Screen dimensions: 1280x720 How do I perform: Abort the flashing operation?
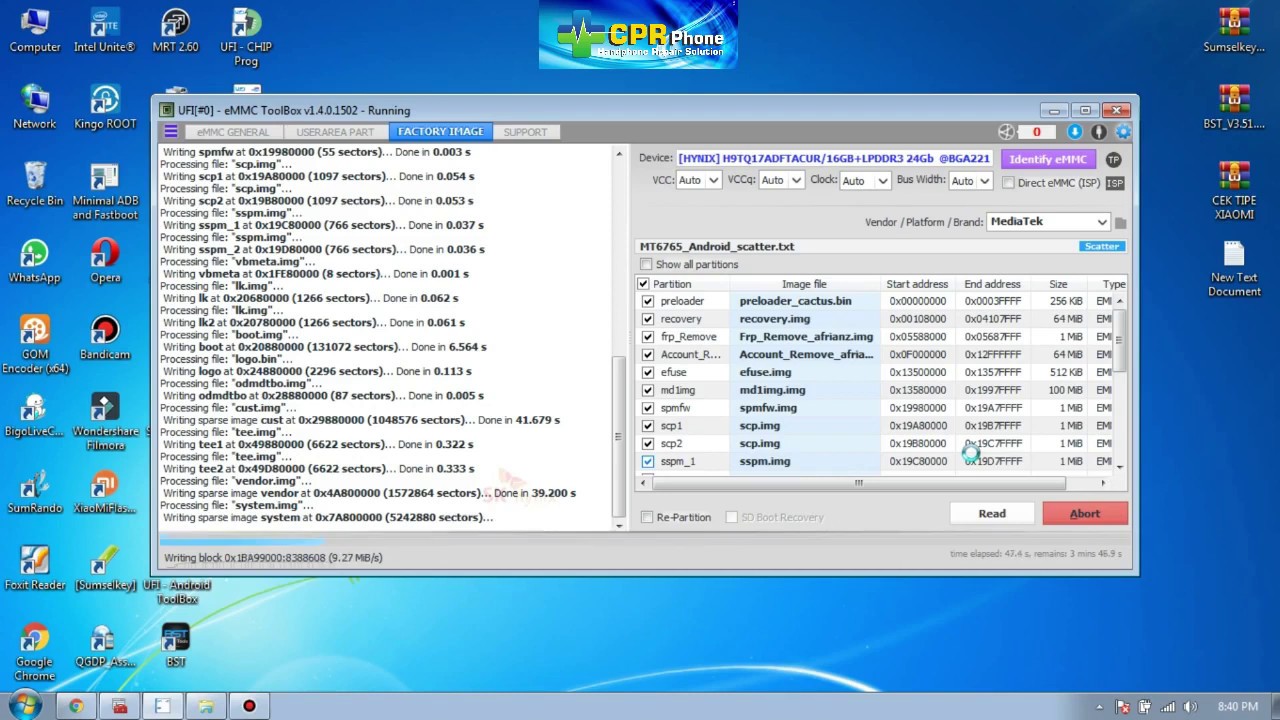[1085, 514]
